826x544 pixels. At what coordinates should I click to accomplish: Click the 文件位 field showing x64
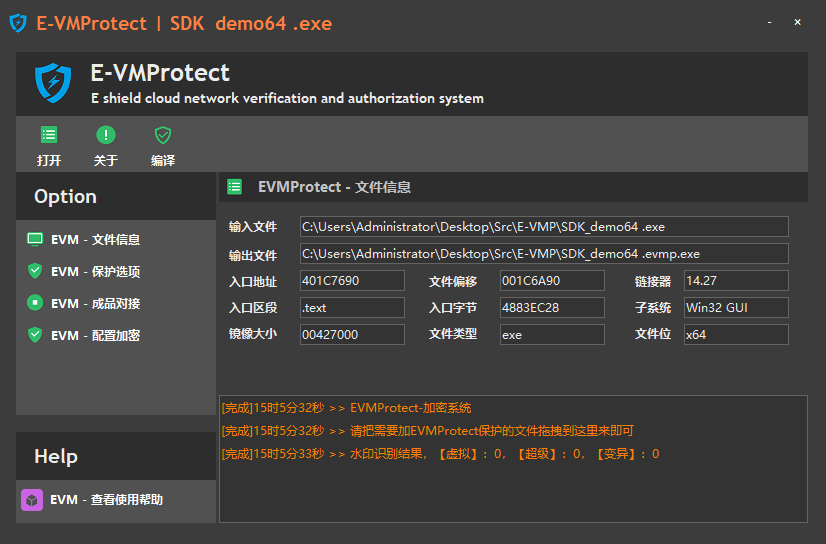pos(736,334)
